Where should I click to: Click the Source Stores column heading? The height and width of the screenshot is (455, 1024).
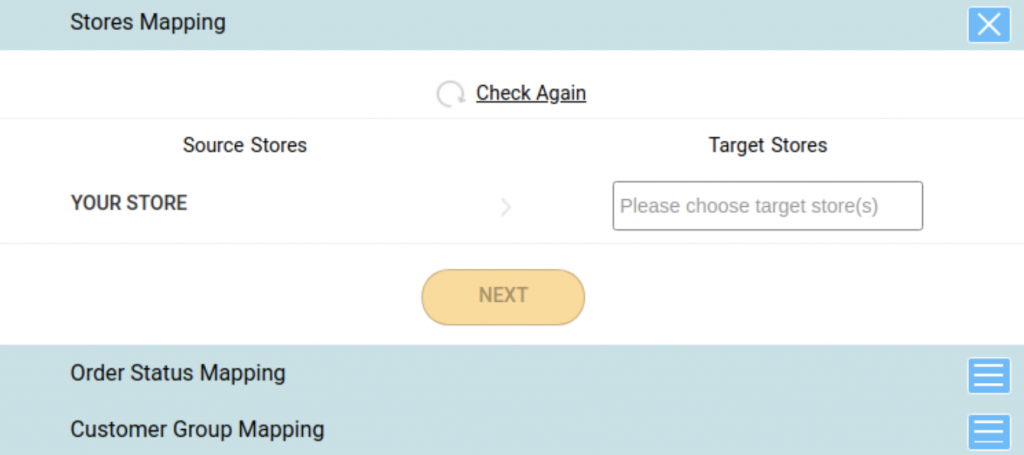[245, 145]
